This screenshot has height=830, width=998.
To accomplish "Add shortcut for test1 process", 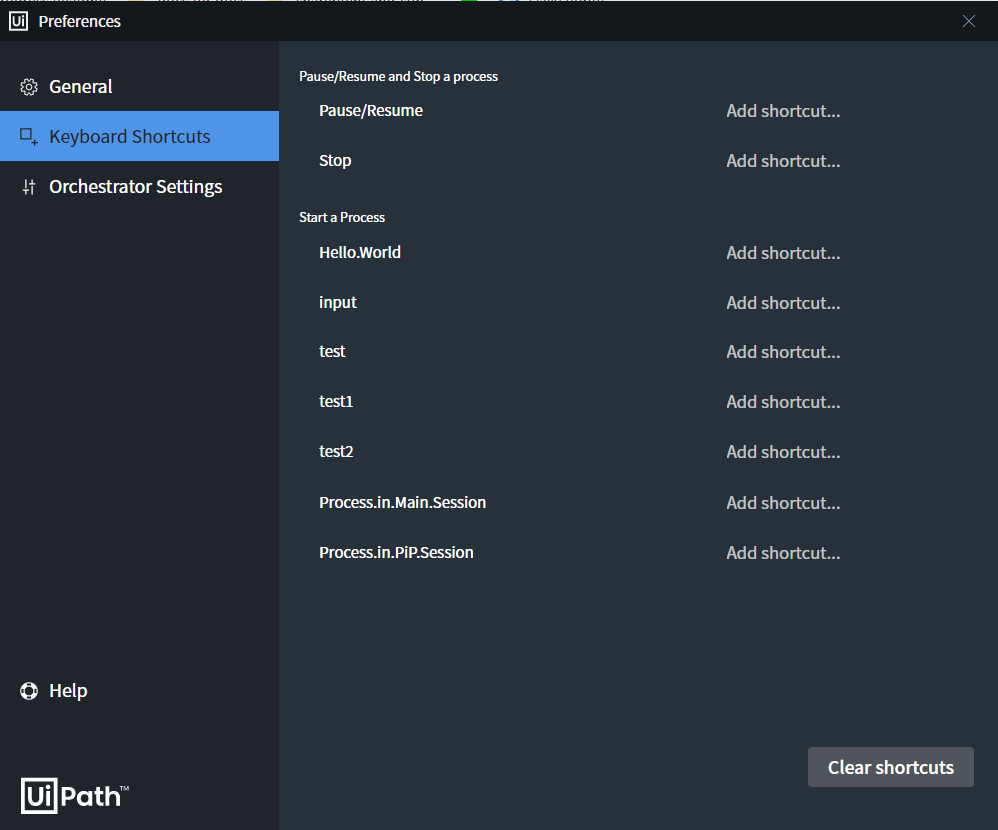I will coord(783,402).
